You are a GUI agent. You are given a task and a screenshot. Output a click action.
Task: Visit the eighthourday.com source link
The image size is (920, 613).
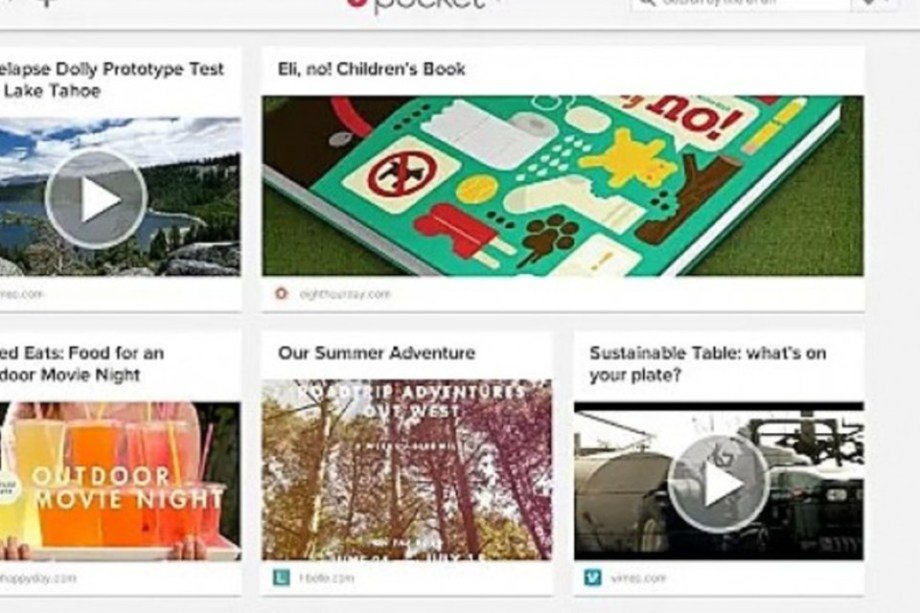pos(344,294)
